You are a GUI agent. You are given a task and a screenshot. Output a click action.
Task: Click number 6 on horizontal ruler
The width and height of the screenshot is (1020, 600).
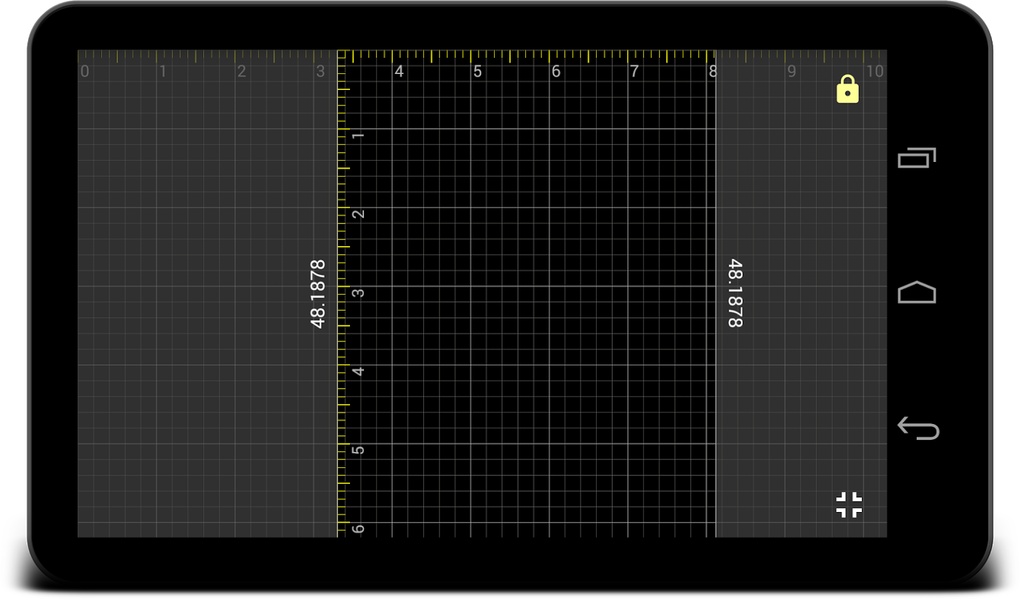(x=556, y=72)
